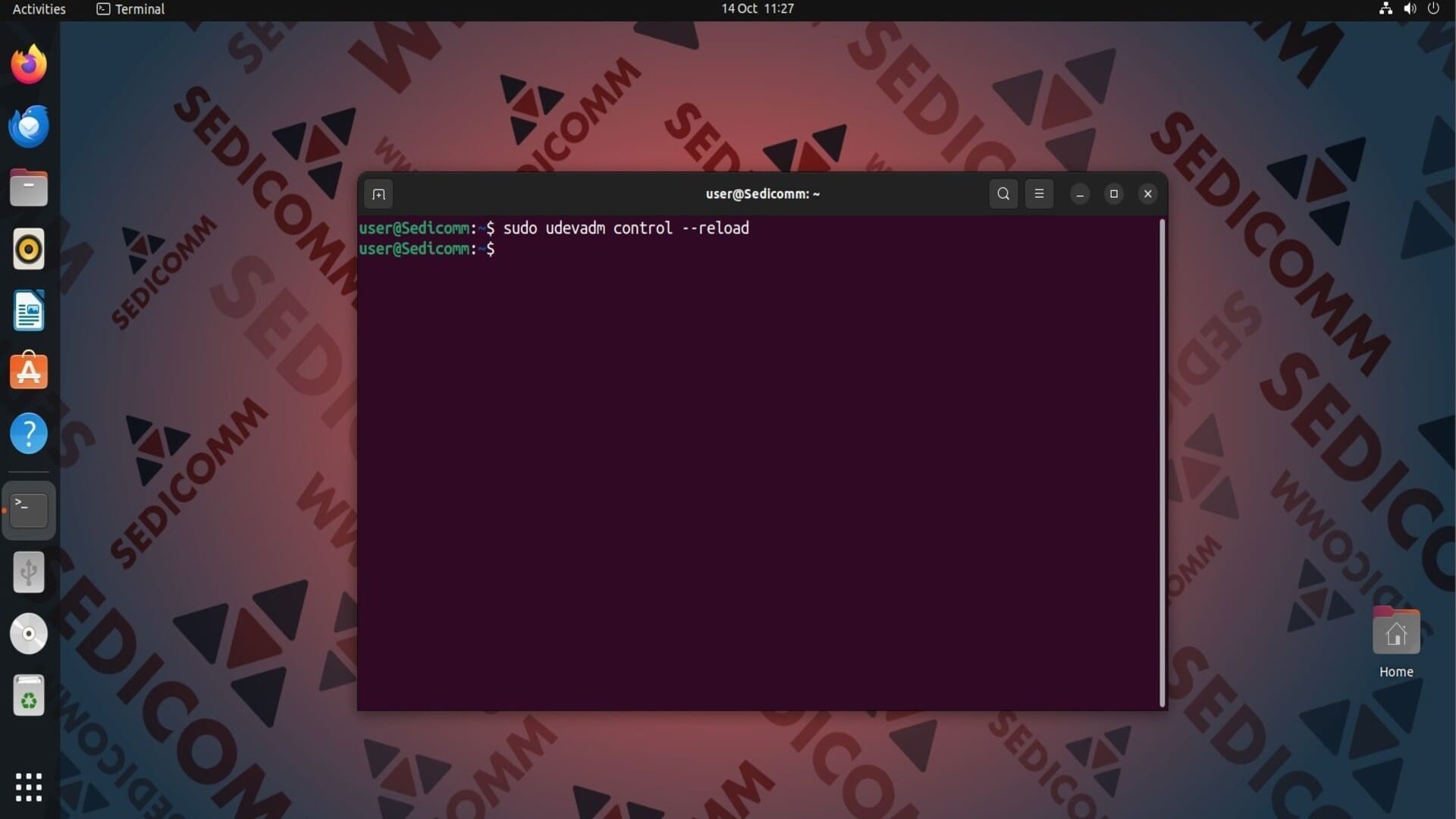Open Thunderbird mail from the dock
This screenshot has height=819, width=1456.
tap(29, 126)
